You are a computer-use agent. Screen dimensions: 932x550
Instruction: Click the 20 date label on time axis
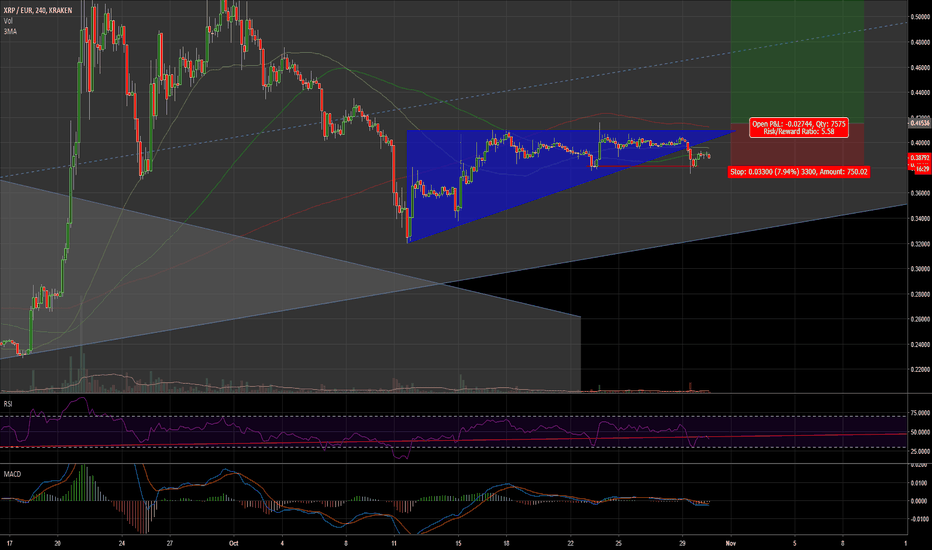pos(58,543)
